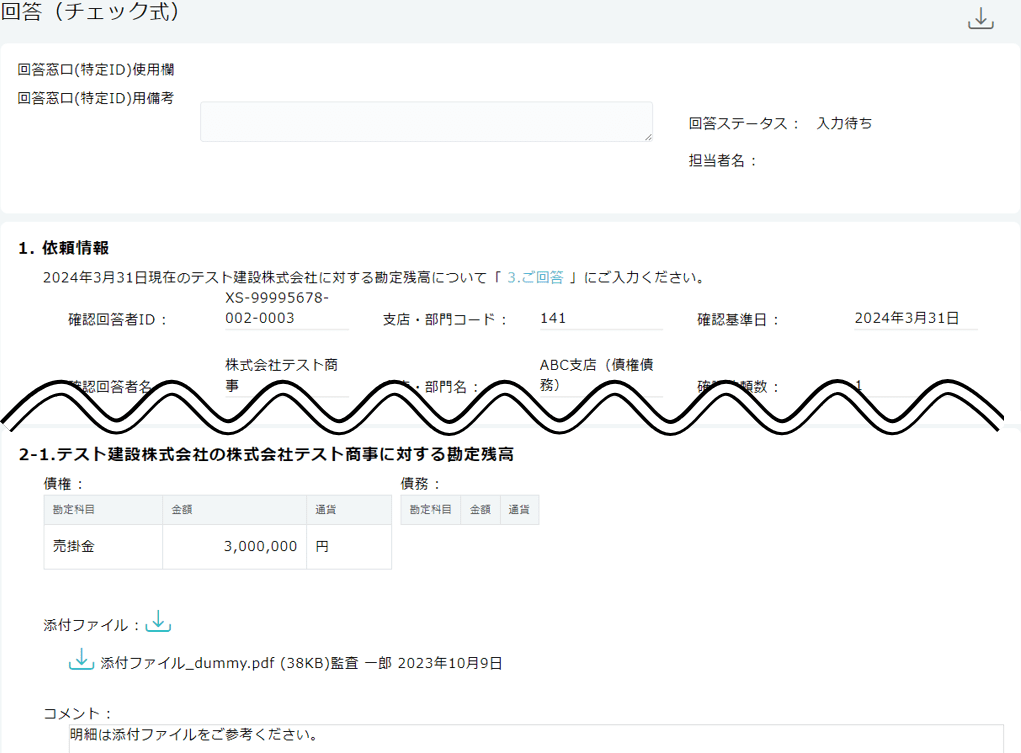
Task: Select the 確認回答者ID value field
Action: tap(286, 308)
